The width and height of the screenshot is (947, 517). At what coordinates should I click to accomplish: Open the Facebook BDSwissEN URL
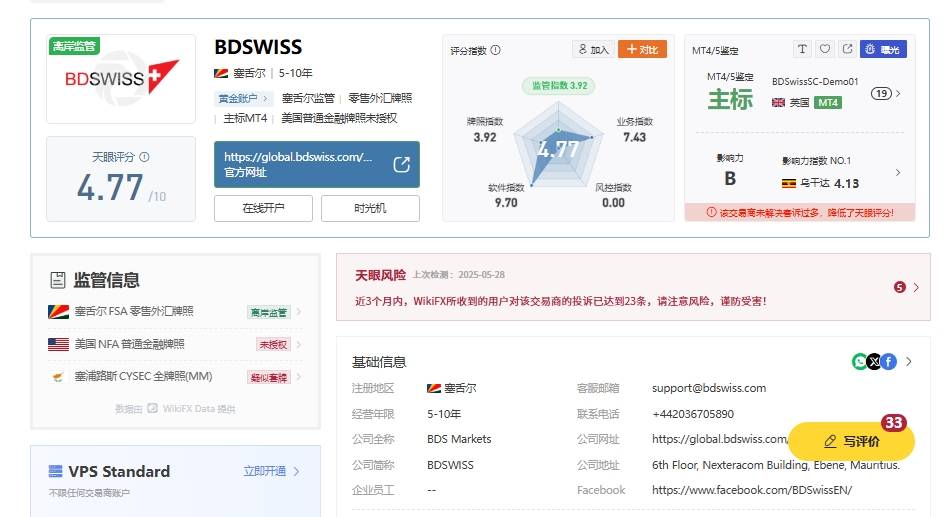[752, 490]
